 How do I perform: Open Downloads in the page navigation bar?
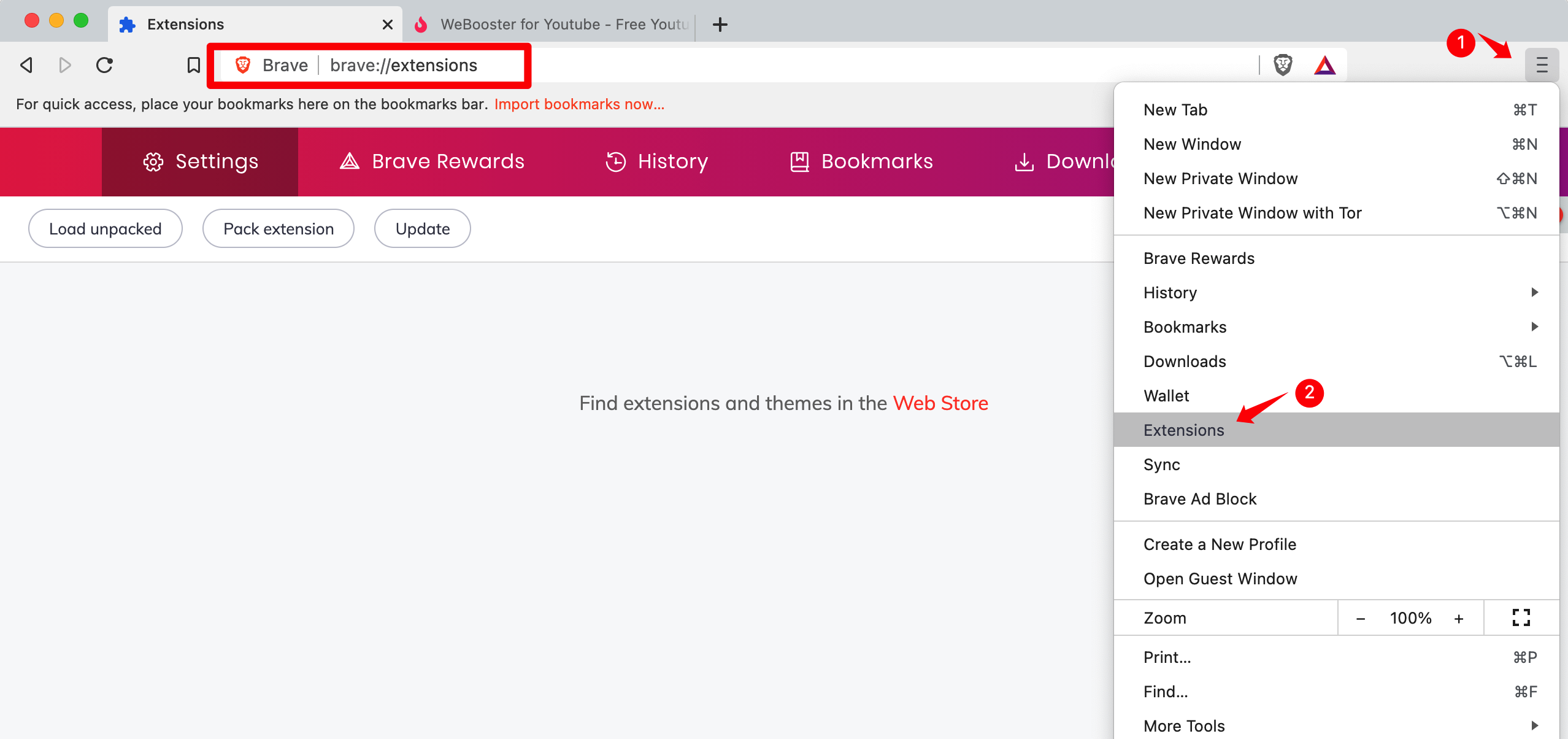[x=1064, y=162]
